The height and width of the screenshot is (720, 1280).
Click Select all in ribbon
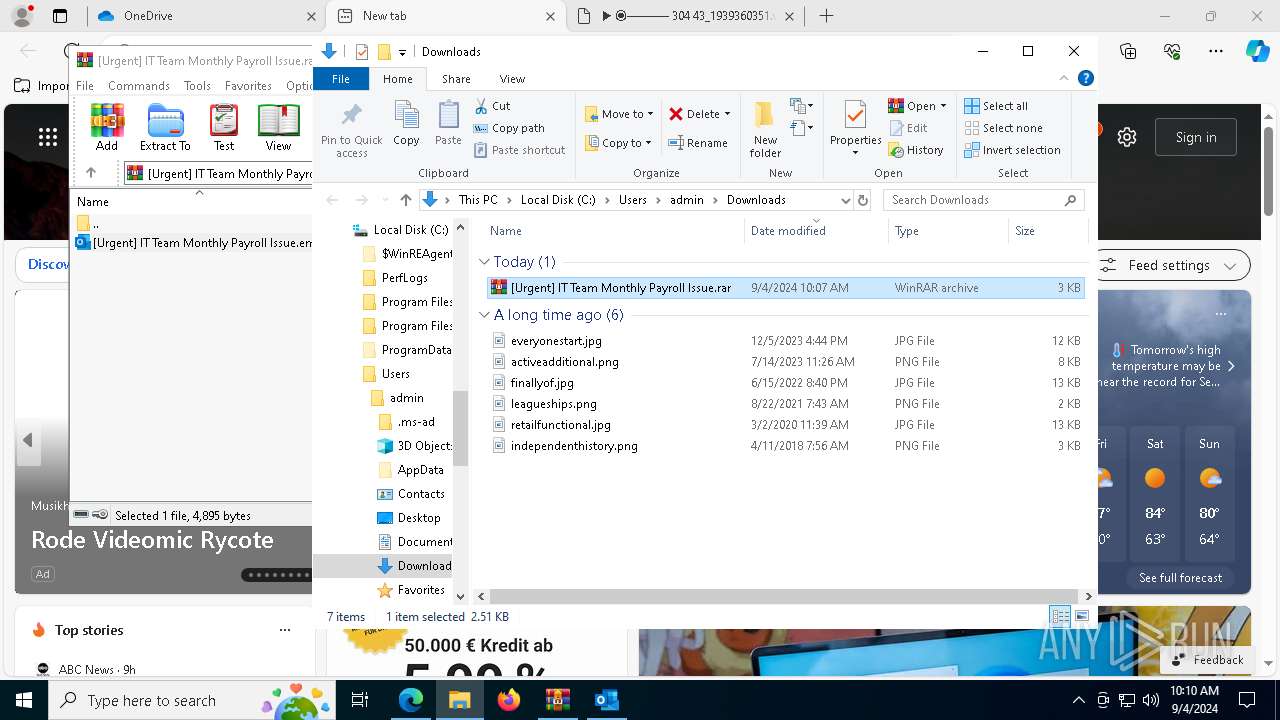(x=996, y=106)
